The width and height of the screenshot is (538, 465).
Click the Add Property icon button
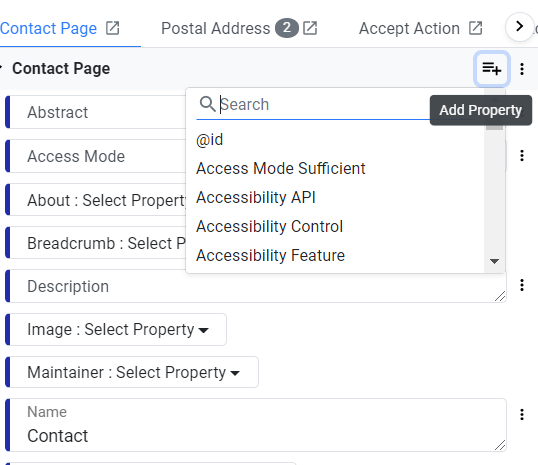(x=491, y=69)
